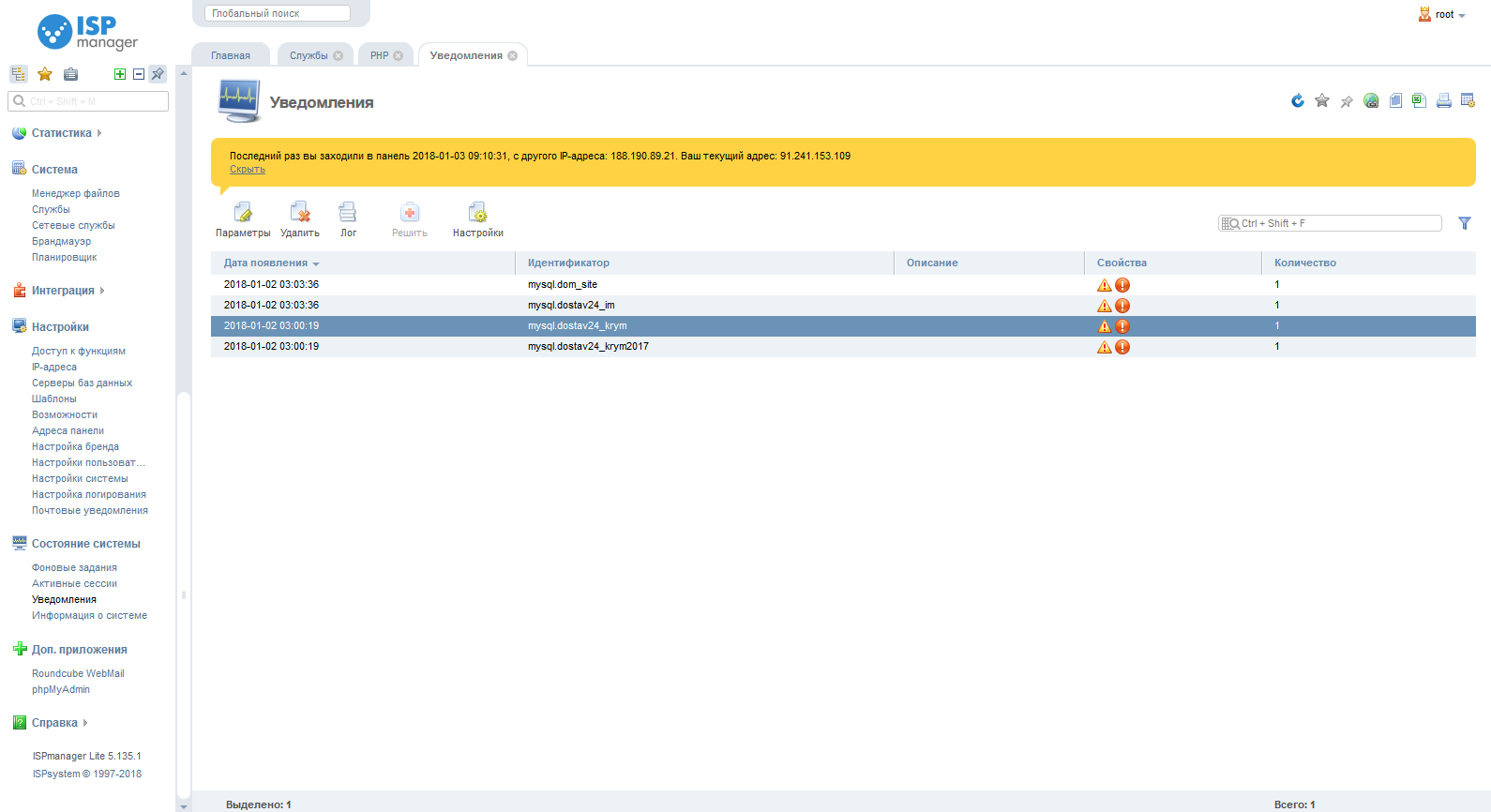The height and width of the screenshot is (812, 1491).
Task: Expand all menu sections with green plus
Action: click(x=120, y=74)
